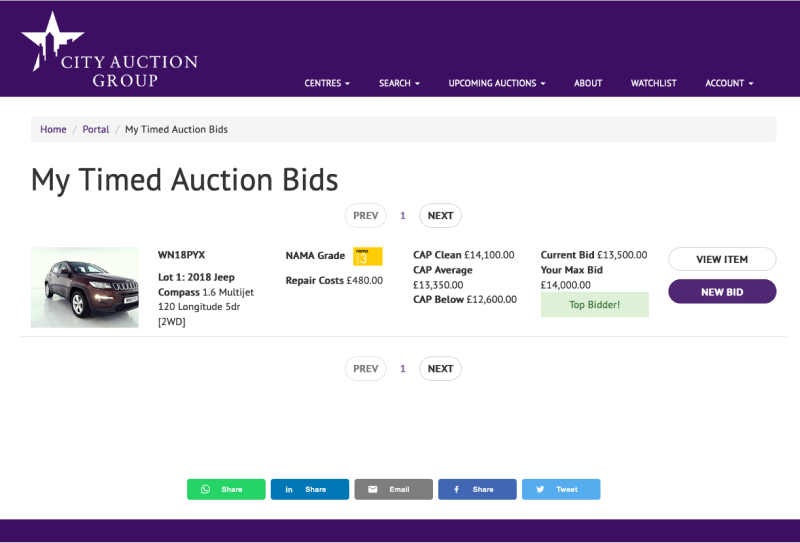800x543 pixels.
Task: Click the View Item button
Action: [722, 259]
